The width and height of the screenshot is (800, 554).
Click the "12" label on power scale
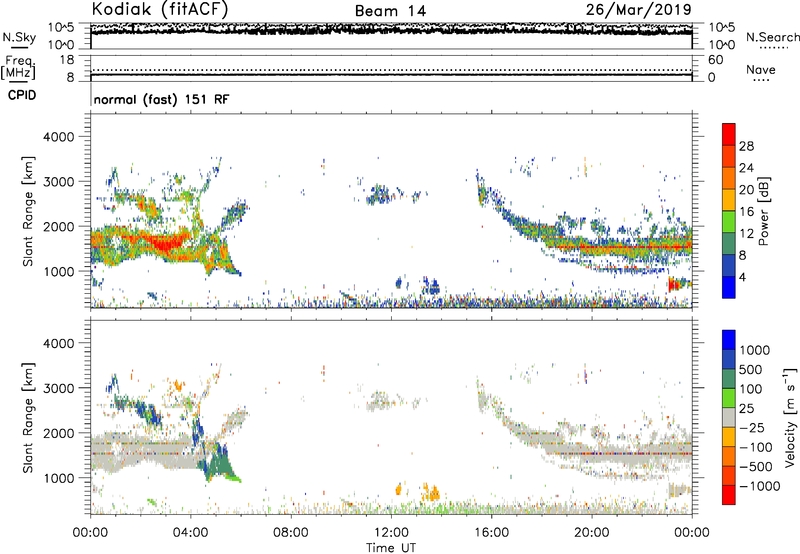point(746,234)
